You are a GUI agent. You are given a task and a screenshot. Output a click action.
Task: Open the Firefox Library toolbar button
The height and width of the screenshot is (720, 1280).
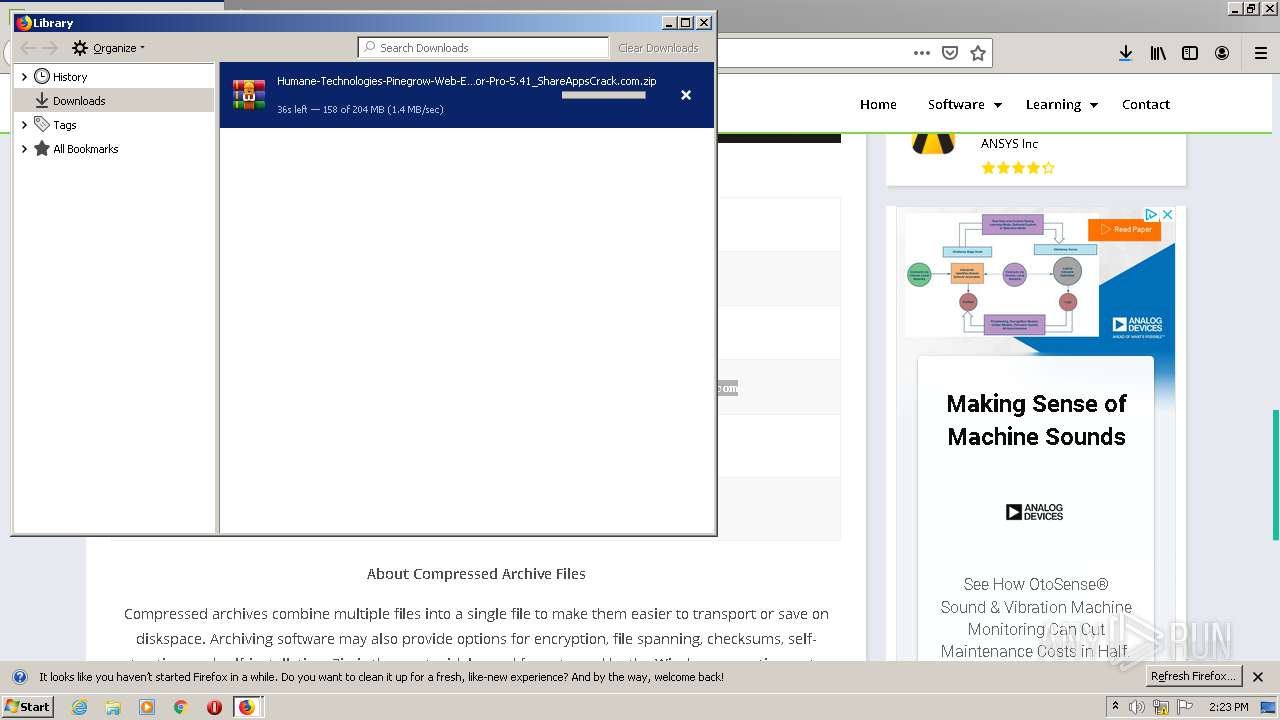1158,53
